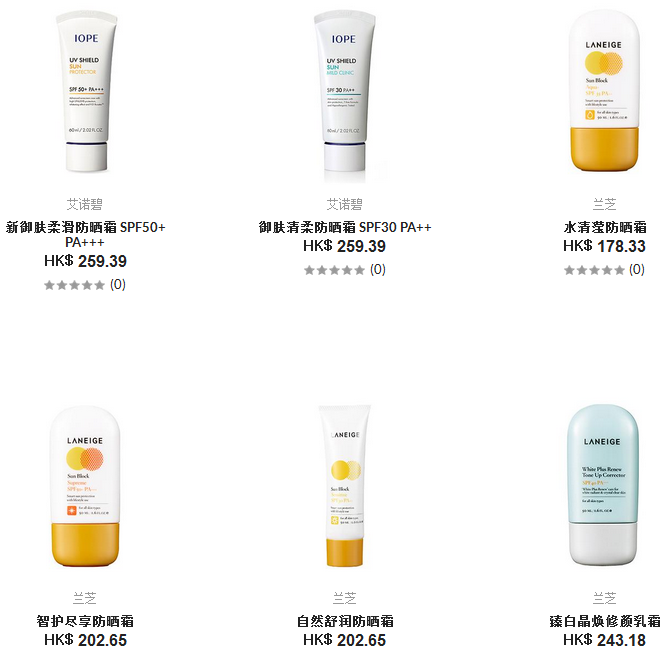
Task: Click the 新御肤柔滑防晒霜 SPF50+ PA+++ title
Action: point(85,235)
